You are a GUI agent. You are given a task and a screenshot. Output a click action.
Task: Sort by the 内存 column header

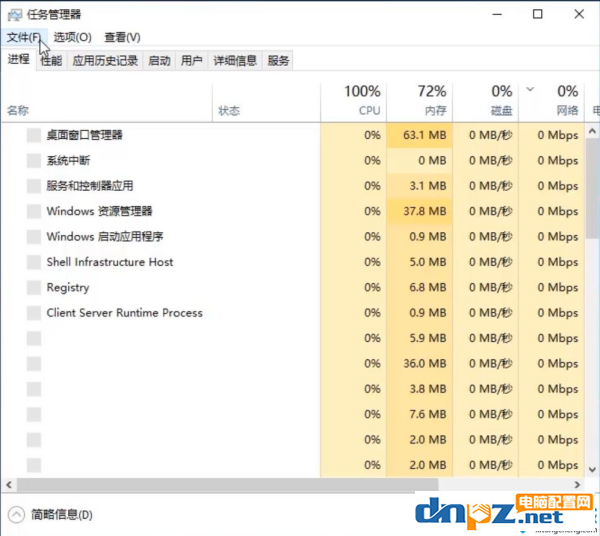click(420, 101)
